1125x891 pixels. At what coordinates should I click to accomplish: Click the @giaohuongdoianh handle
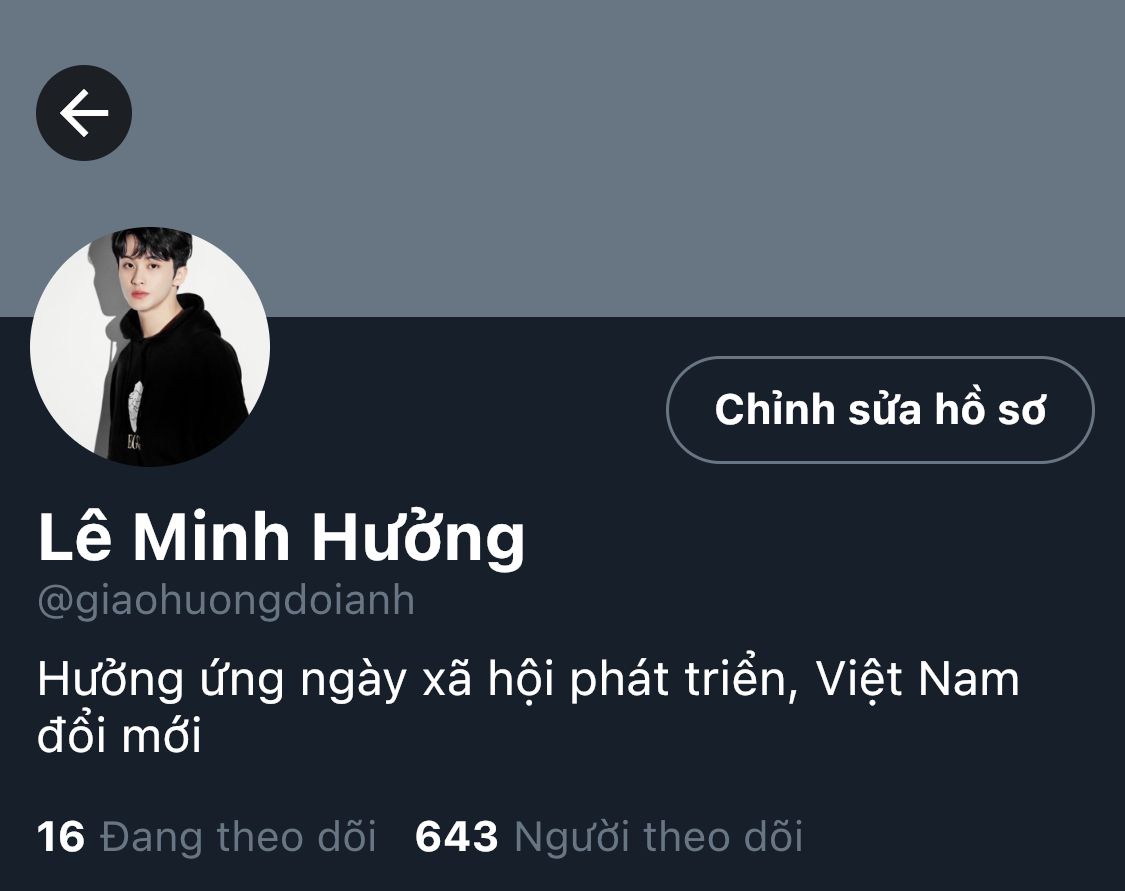click(x=226, y=601)
